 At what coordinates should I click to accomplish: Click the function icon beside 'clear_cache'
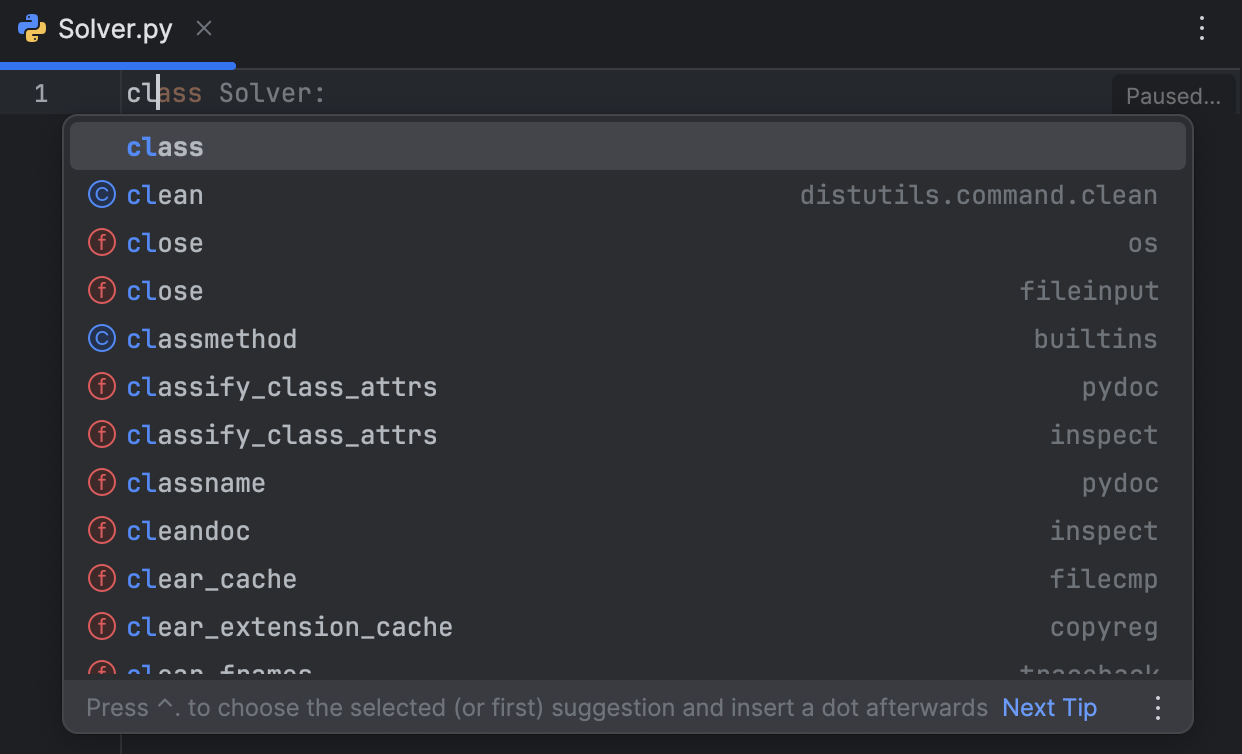coord(101,578)
